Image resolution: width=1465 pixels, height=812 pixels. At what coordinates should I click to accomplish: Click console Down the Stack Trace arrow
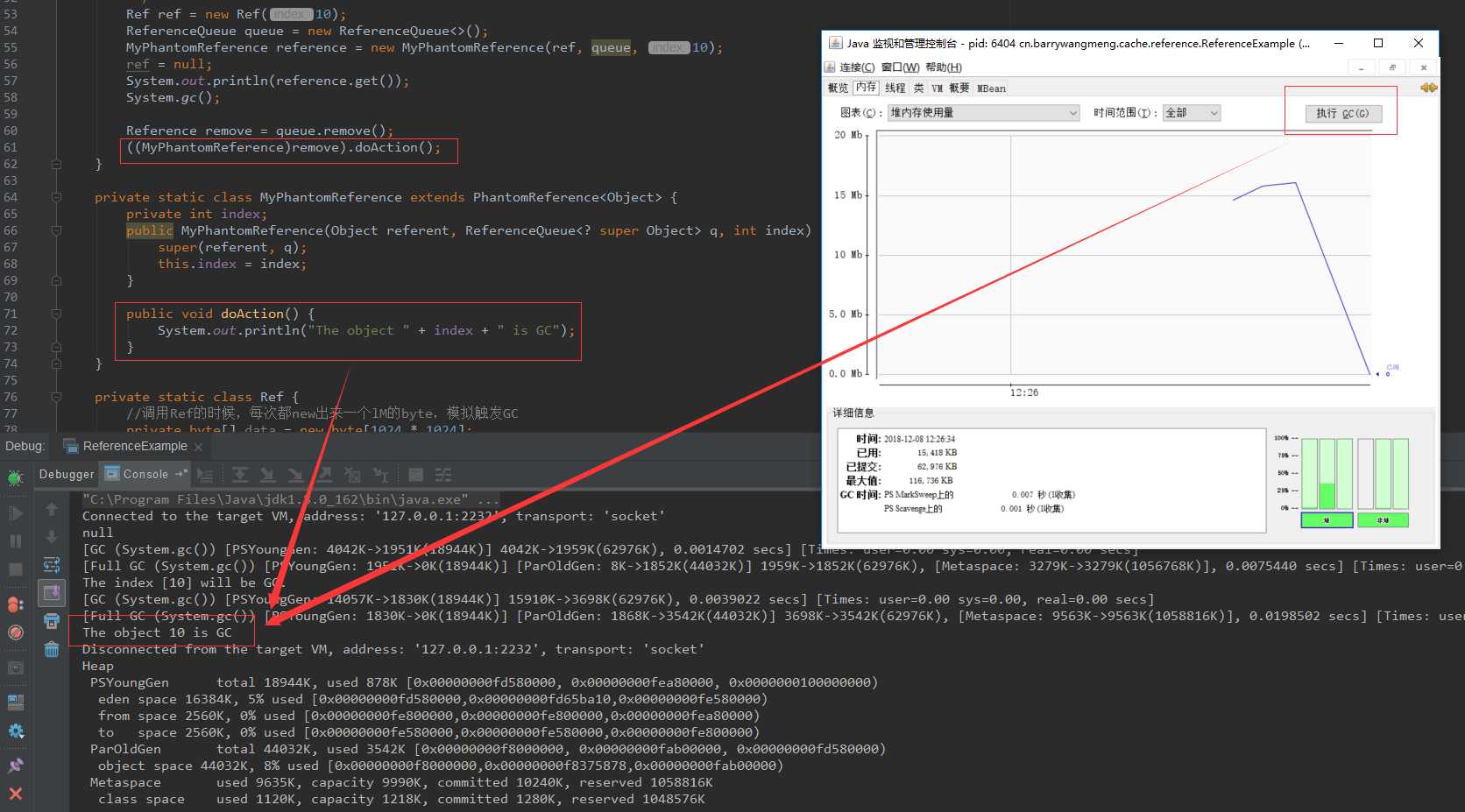52,537
